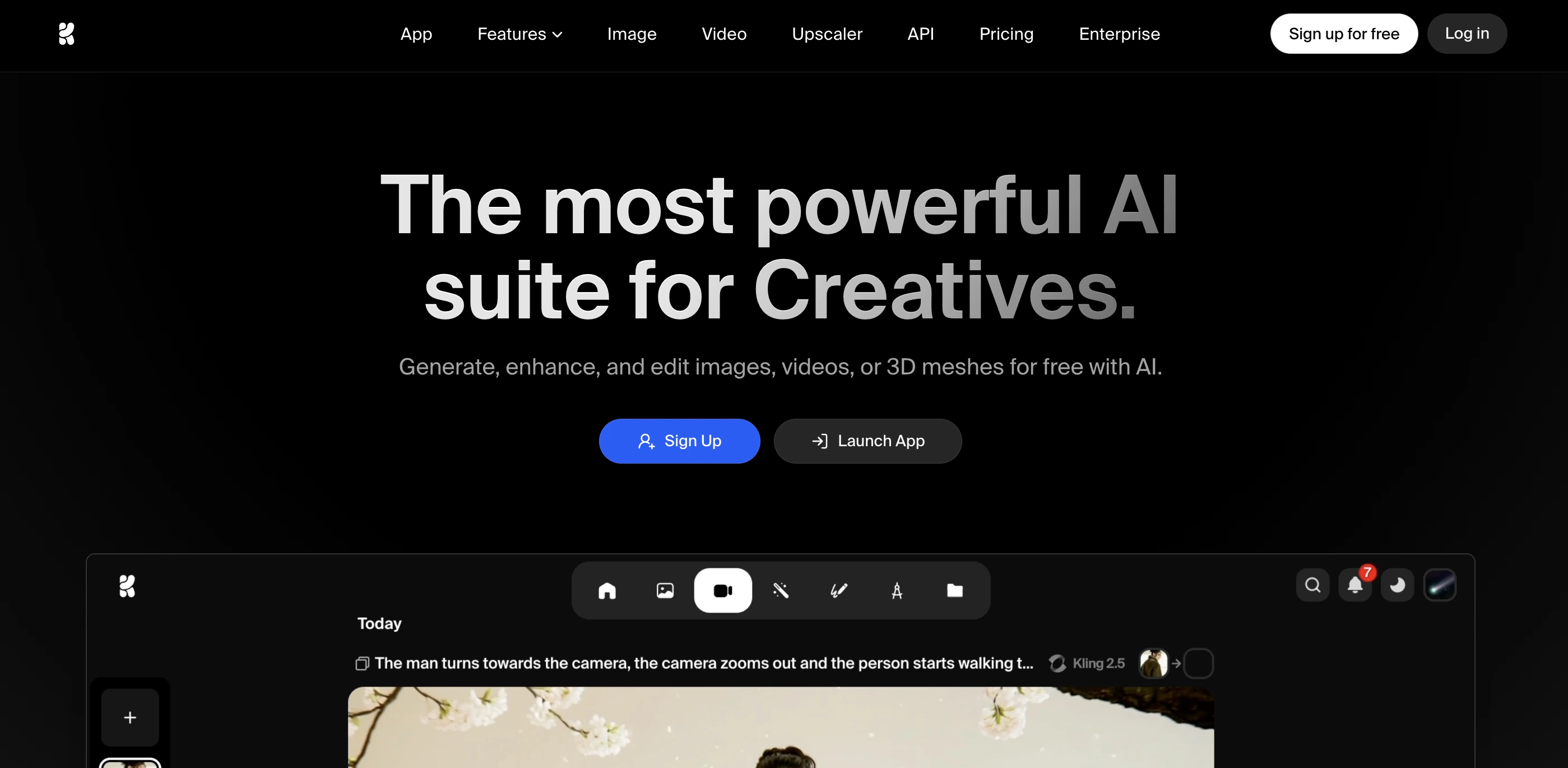Viewport: 1568px width, 768px height.
Task: Click the blue Sign Up button
Action: coord(679,441)
